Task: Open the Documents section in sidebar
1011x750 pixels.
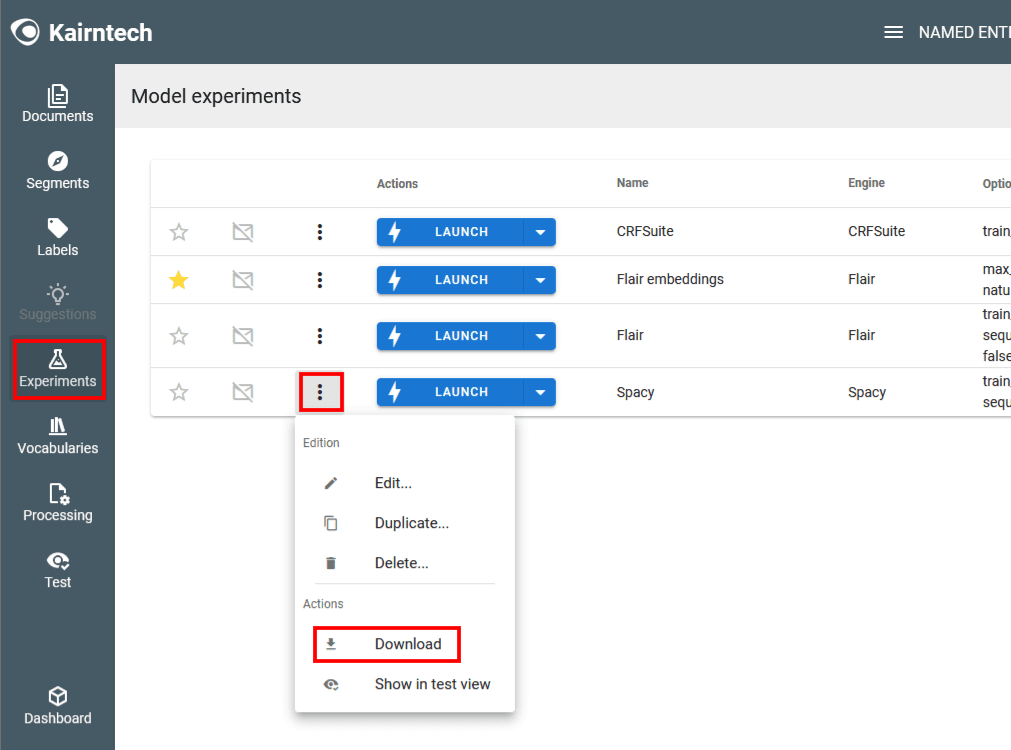Action: click(57, 104)
